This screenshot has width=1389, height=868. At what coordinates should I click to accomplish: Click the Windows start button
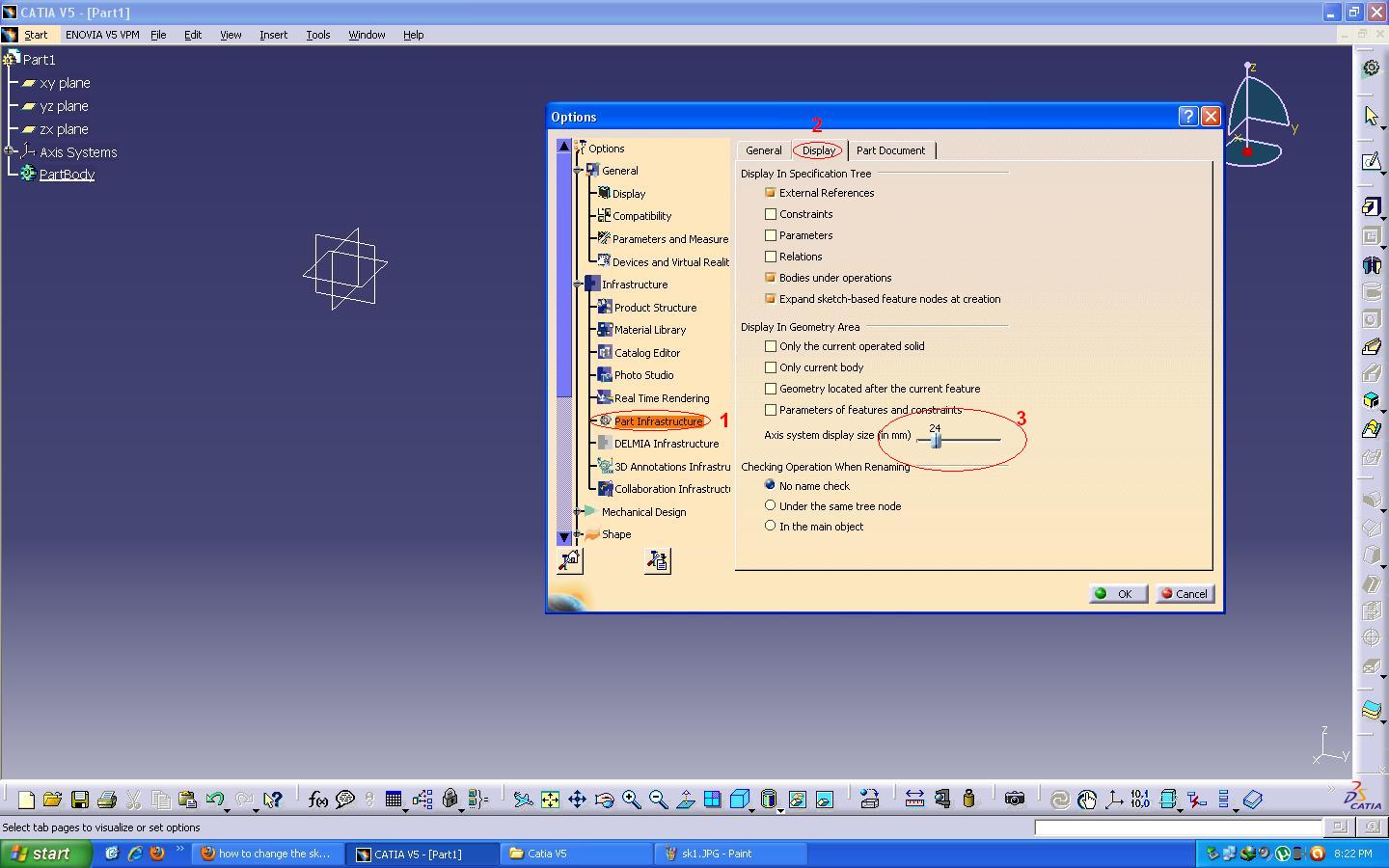click(46, 854)
